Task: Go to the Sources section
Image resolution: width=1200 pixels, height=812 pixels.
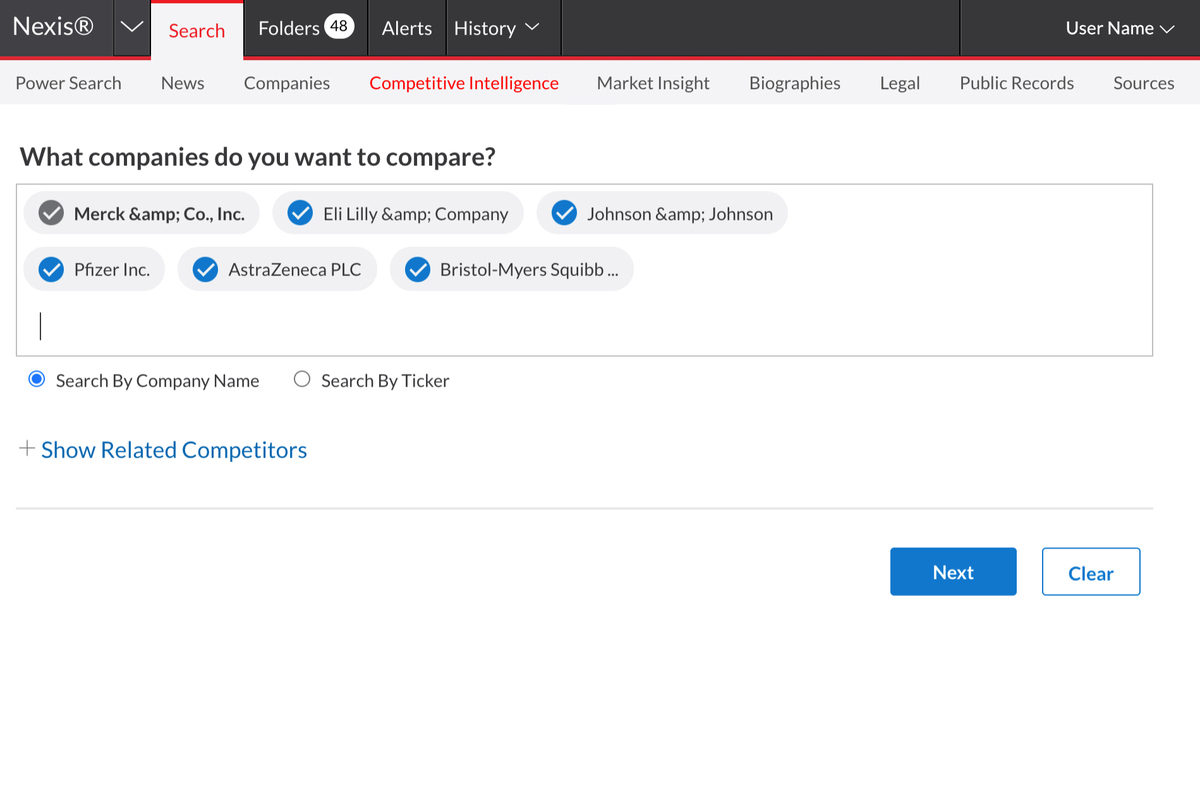Action: pos(1144,83)
